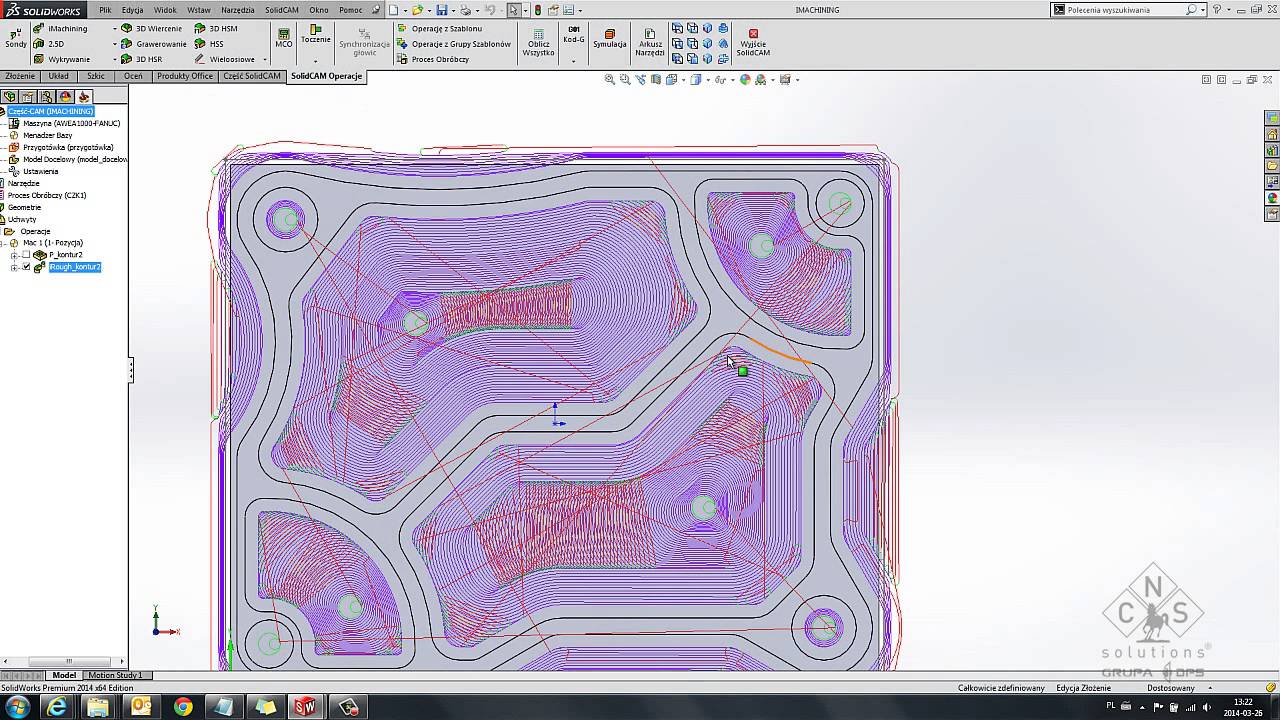Click the selection cursor tool icon
Viewport: 1280px width, 720px height.
click(x=513, y=10)
